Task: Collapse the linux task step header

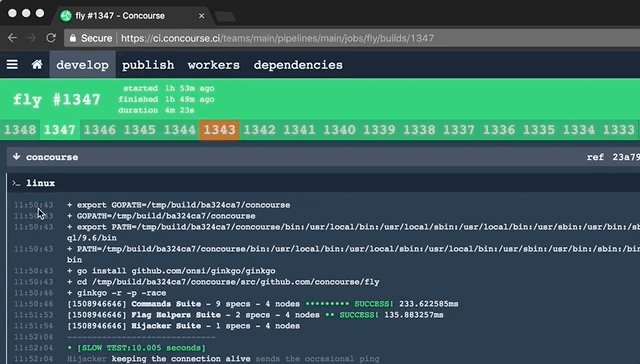Action: click(x=323, y=183)
